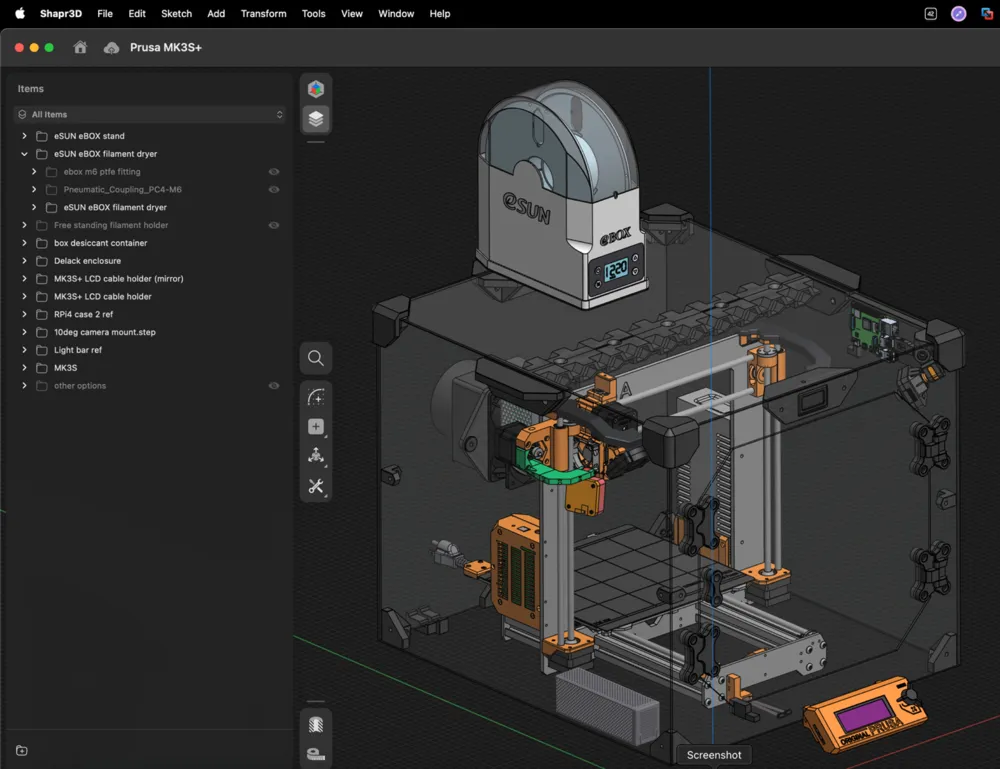Open the Shapr3D application menu

point(61,13)
